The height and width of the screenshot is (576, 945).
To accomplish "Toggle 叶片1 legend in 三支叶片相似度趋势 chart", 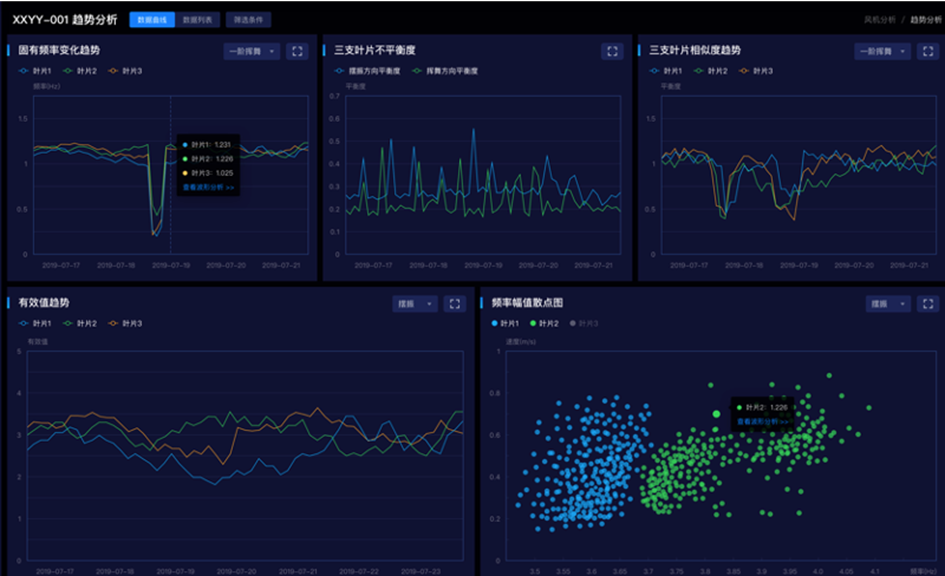I will pos(666,71).
